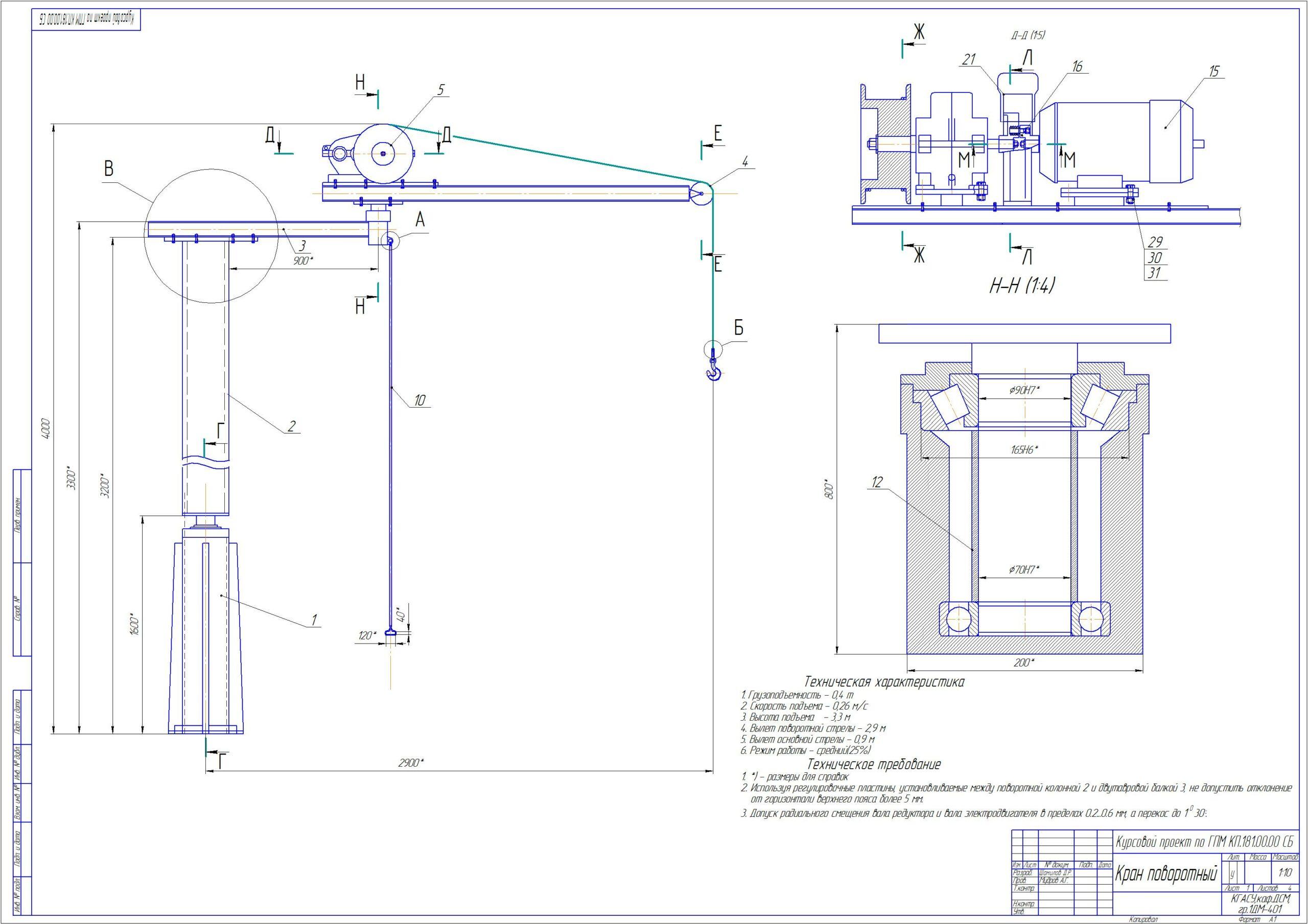Click the 2900* horizontal dimension text
The width and height of the screenshot is (1308, 924).
(411, 763)
